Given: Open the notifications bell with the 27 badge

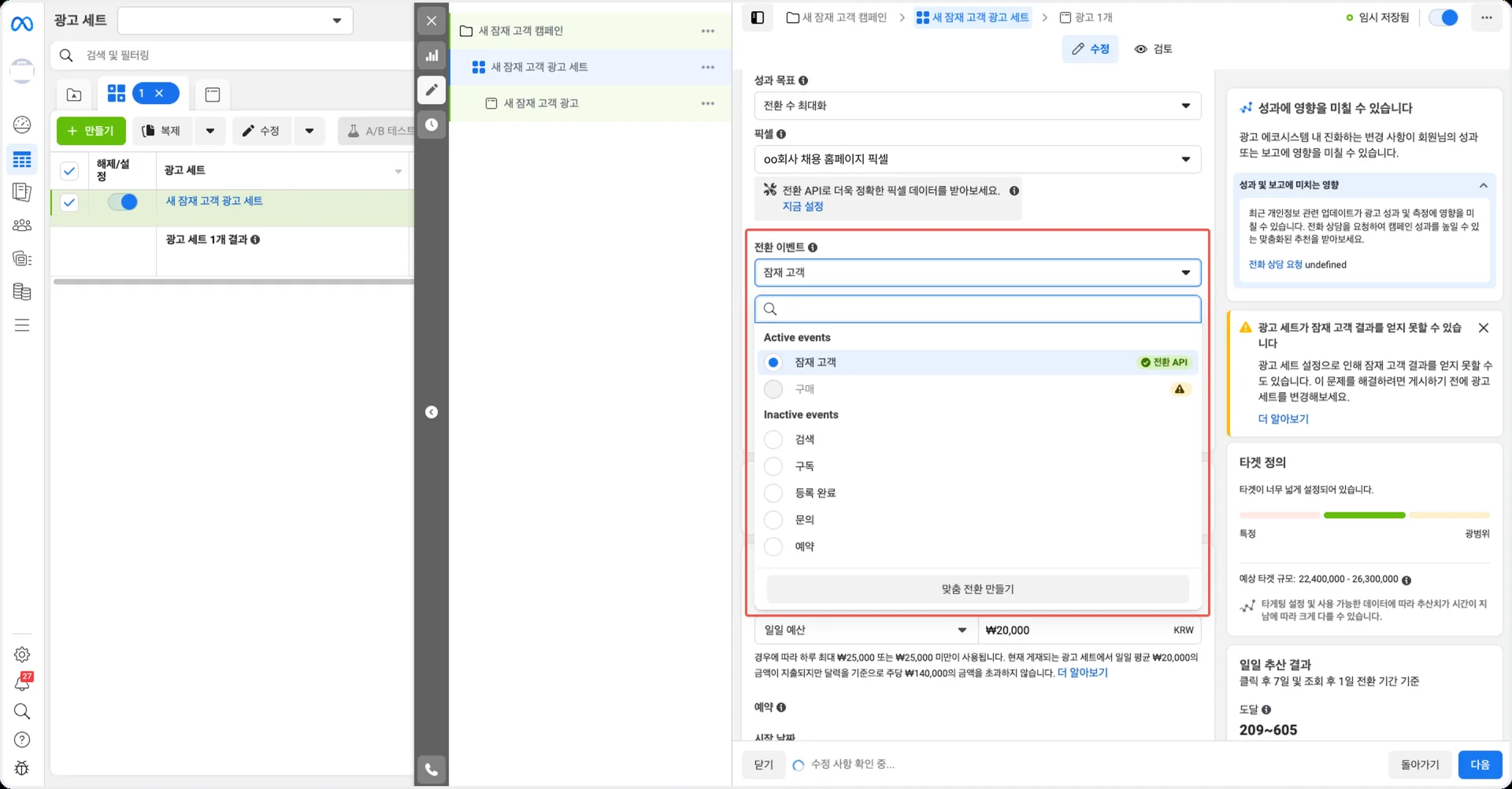Looking at the screenshot, I should coord(22,683).
